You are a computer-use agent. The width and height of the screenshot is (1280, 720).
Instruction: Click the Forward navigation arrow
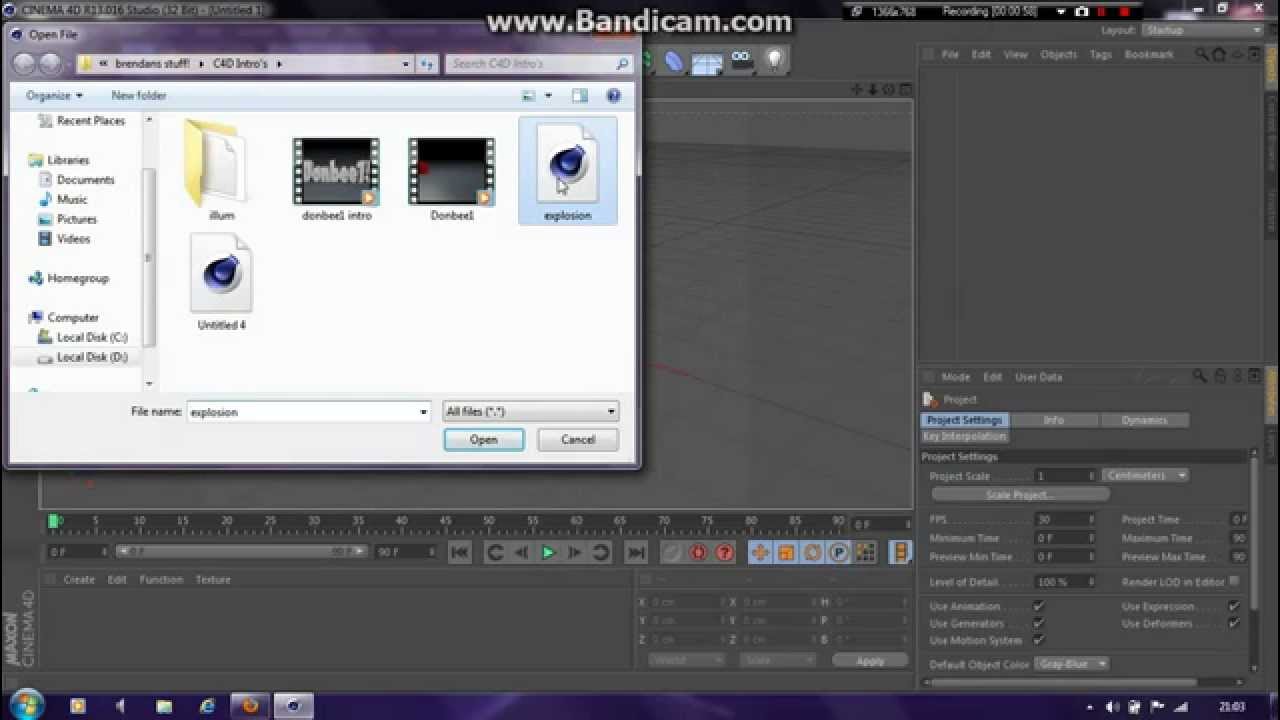coord(51,63)
